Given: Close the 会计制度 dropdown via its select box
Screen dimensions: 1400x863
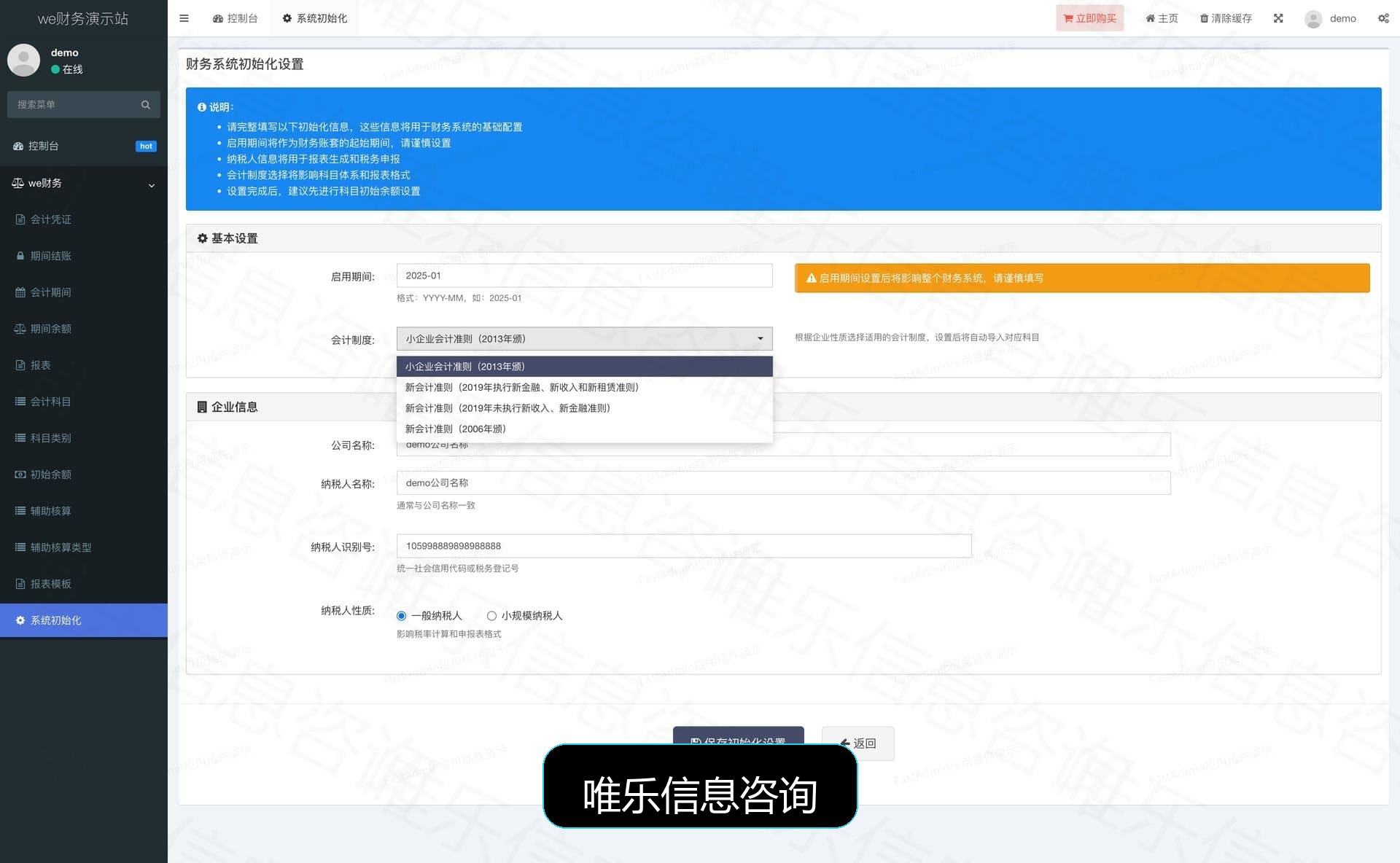Looking at the screenshot, I should [584, 339].
